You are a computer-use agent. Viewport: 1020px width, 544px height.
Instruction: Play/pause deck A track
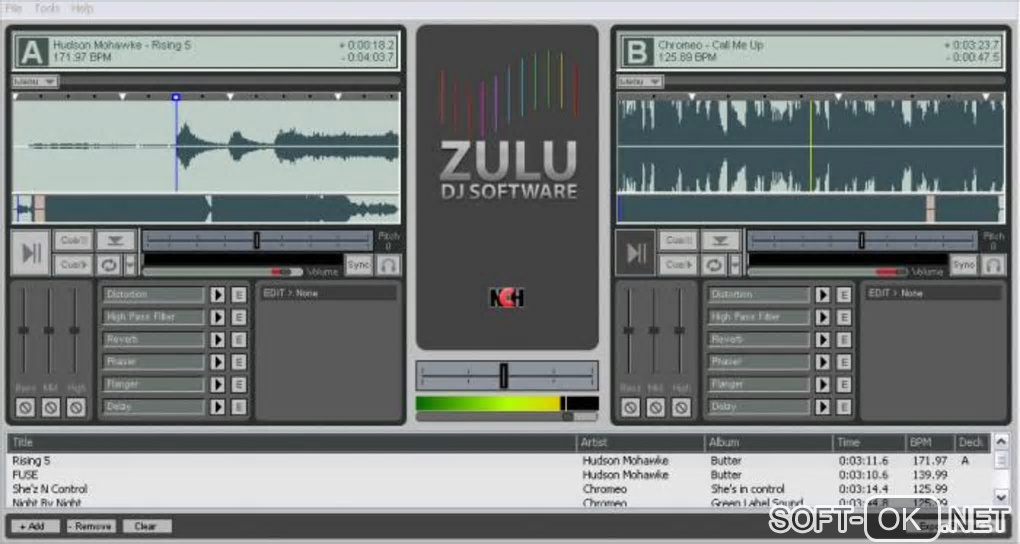tap(31, 252)
